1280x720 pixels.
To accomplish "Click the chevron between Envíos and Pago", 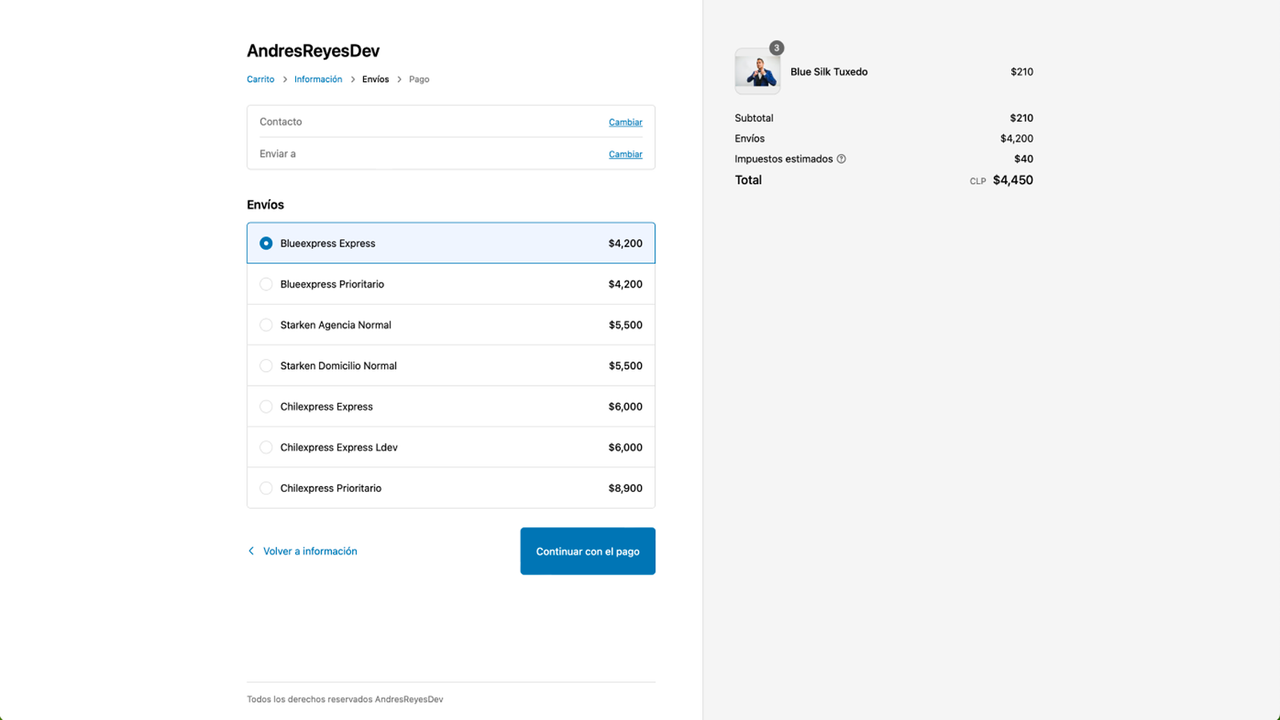I will pyautogui.click(x=399, y=79).
